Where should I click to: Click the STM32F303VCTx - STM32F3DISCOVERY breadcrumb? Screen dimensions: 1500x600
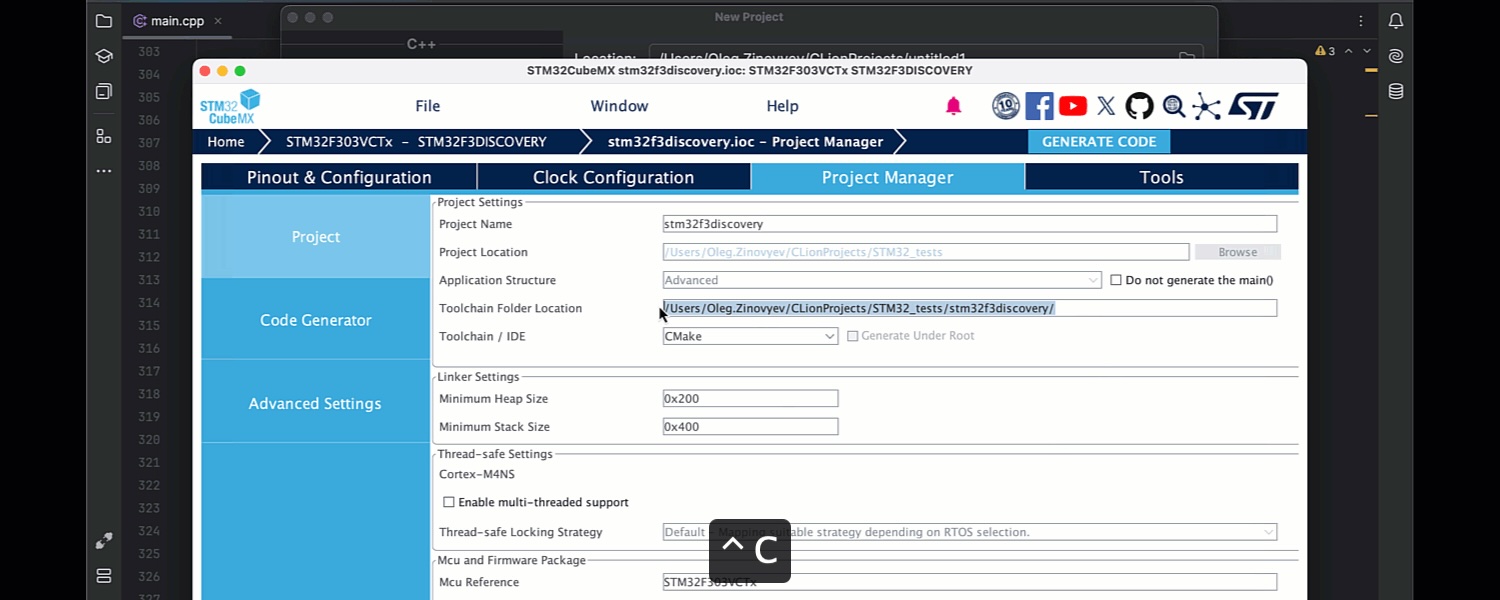pos(416,142)
